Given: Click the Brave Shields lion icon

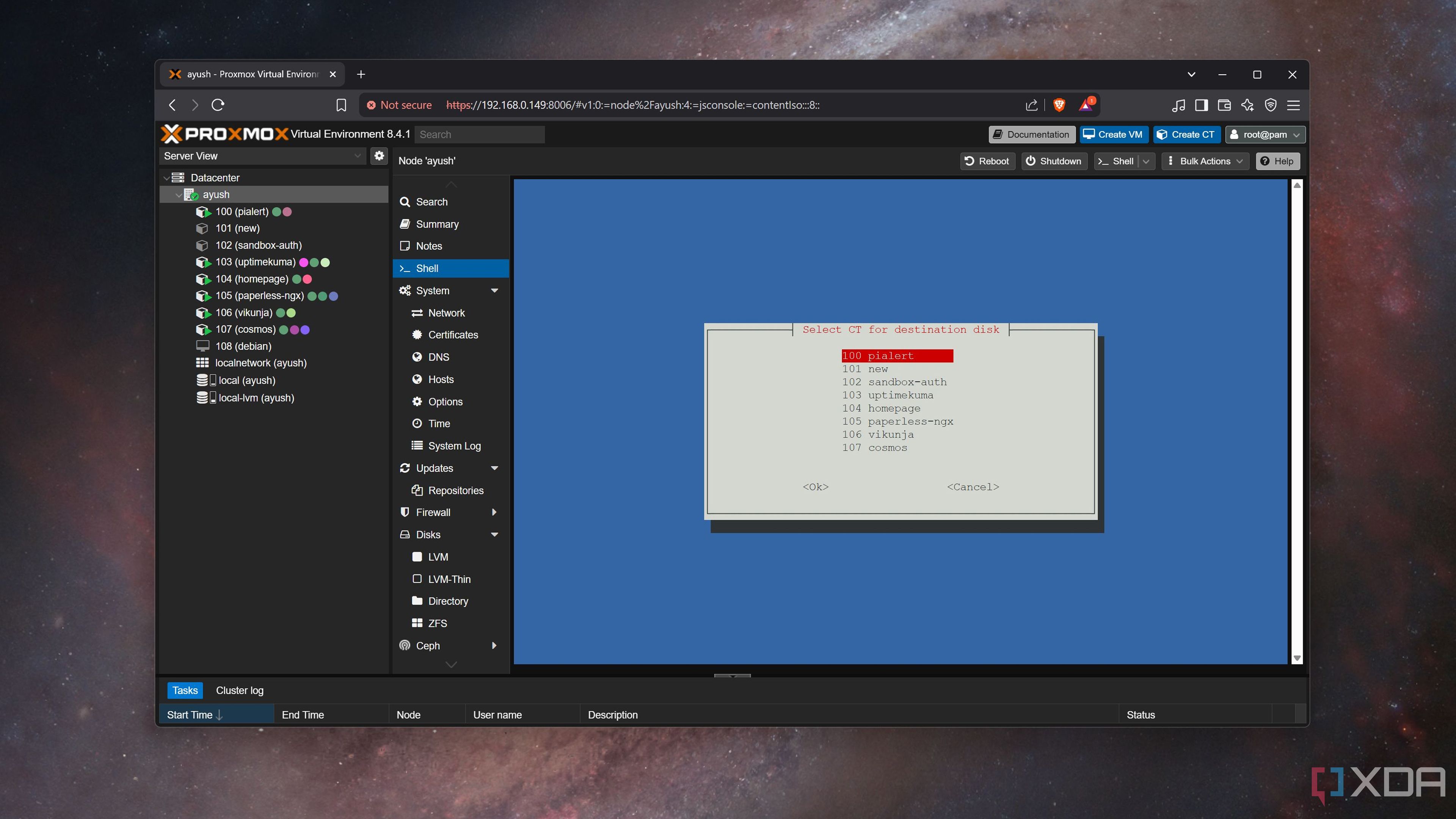Looking at the screenshot, I should (x=1059, y=105).
